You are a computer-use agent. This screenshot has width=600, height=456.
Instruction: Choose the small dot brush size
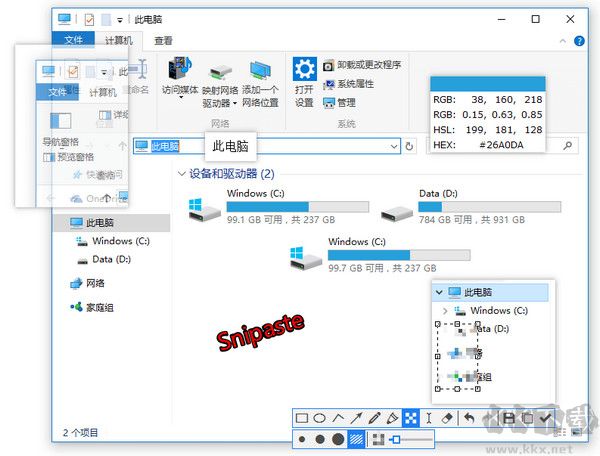click(302, 440)
